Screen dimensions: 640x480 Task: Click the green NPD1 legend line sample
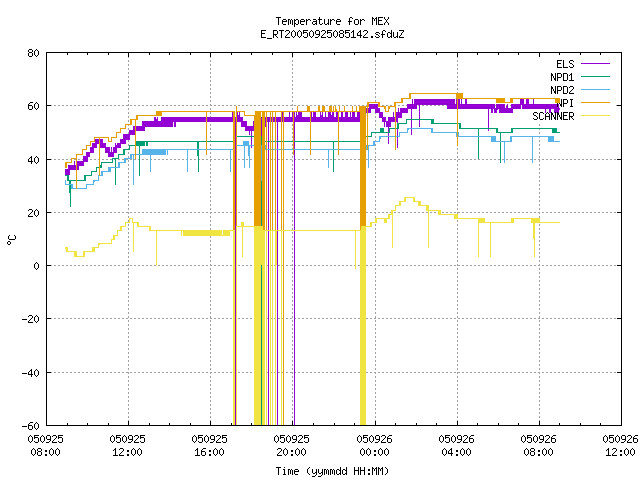tap(595, 76)
